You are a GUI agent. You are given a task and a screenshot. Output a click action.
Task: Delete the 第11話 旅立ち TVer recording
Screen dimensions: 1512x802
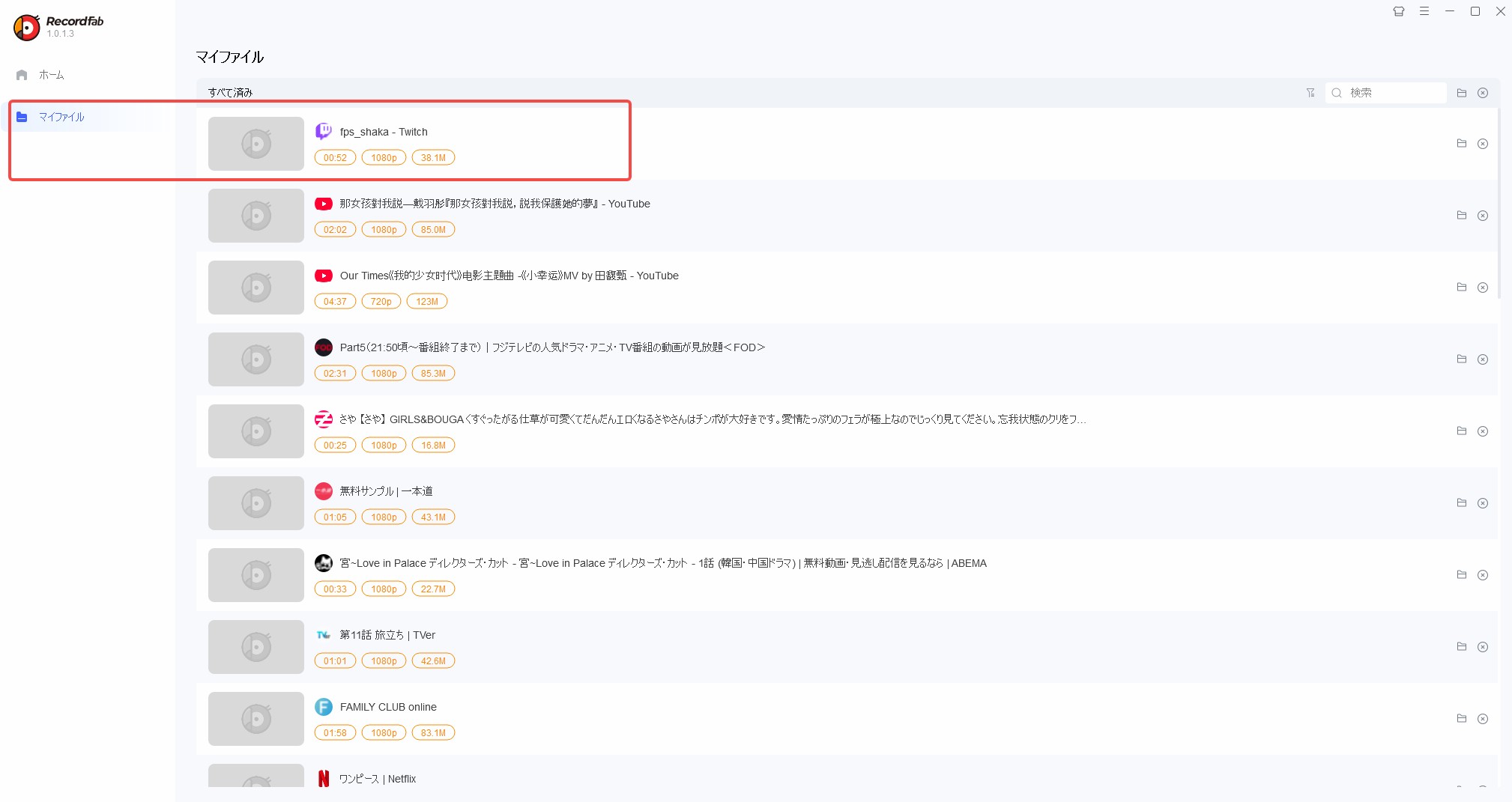click(1483, 647)
